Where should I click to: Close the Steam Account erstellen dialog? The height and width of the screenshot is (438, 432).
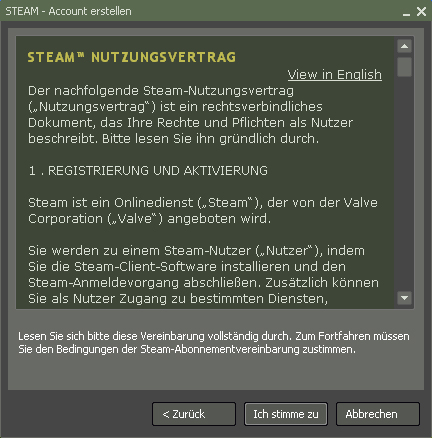[x=421, y=12]
